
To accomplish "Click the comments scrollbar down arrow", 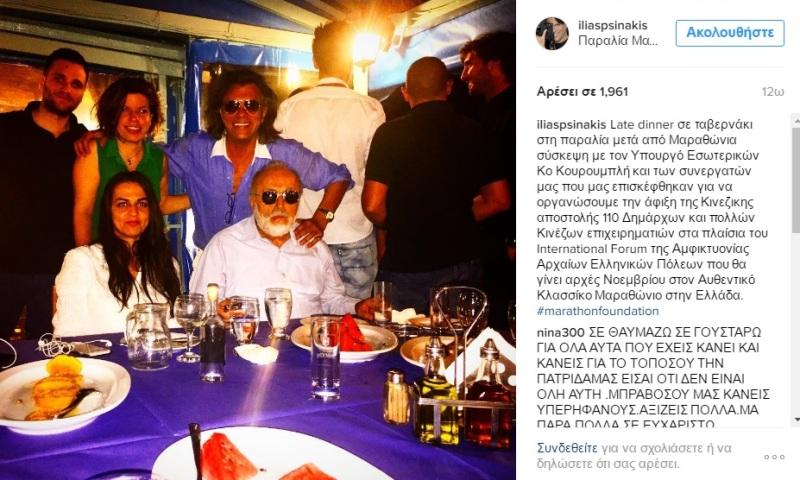I will [x=796, y=420].
